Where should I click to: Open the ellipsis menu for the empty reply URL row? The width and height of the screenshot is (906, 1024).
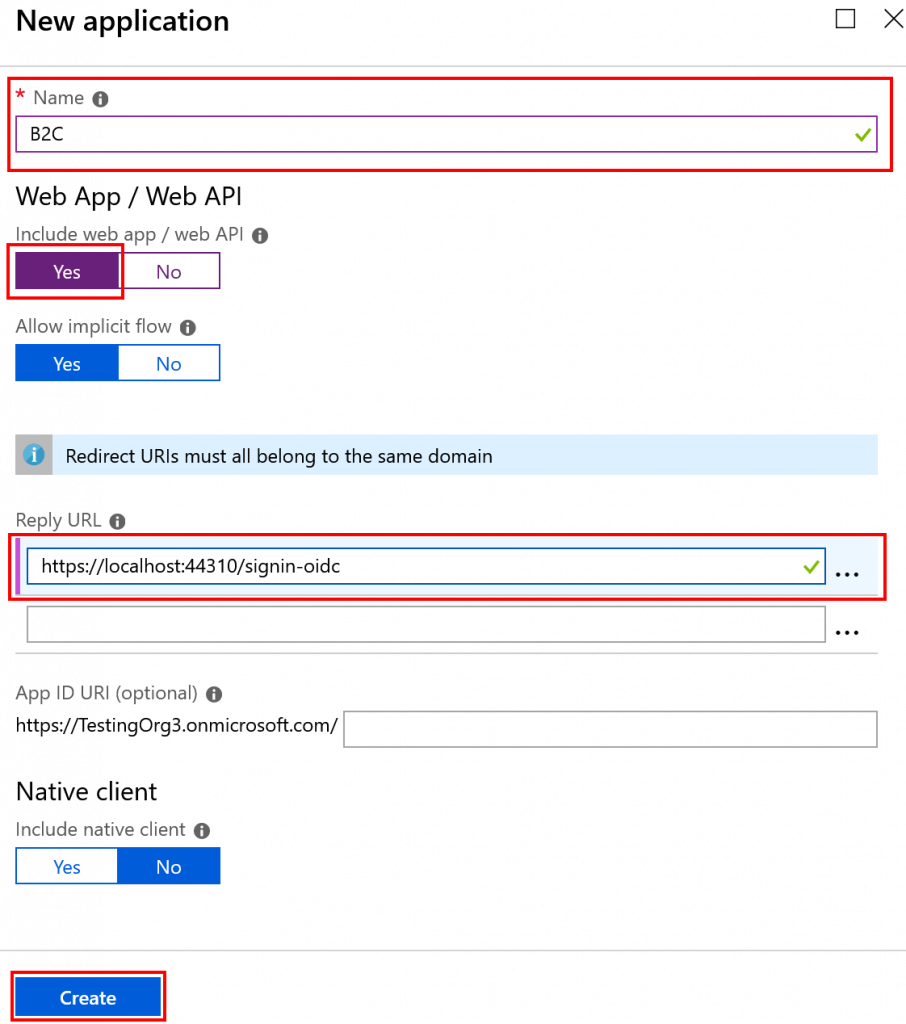(847, 632)
